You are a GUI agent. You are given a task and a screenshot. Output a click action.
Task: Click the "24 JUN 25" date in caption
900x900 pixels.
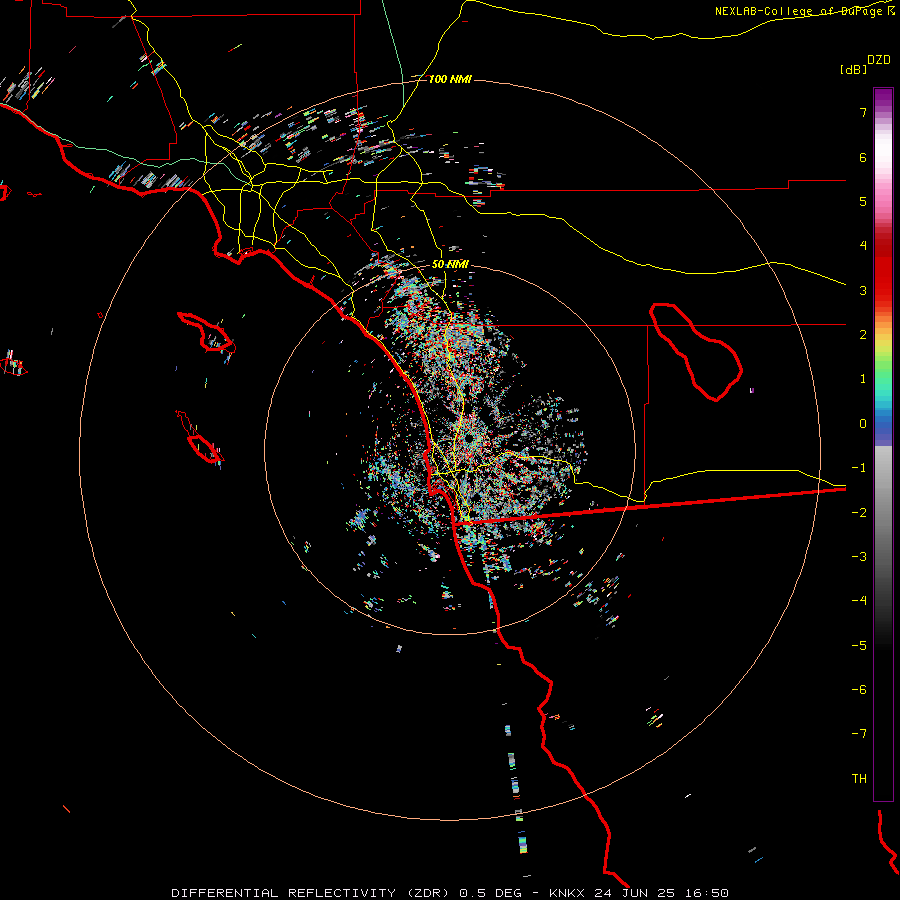click(x=637, y=893)
